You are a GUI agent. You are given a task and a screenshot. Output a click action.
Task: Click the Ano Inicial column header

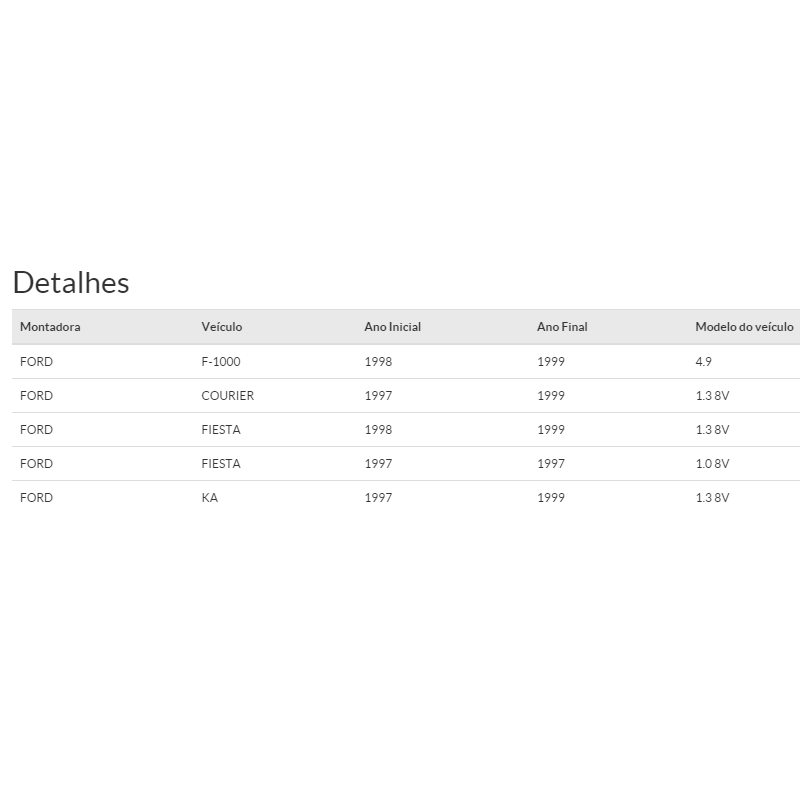(393, 327)
